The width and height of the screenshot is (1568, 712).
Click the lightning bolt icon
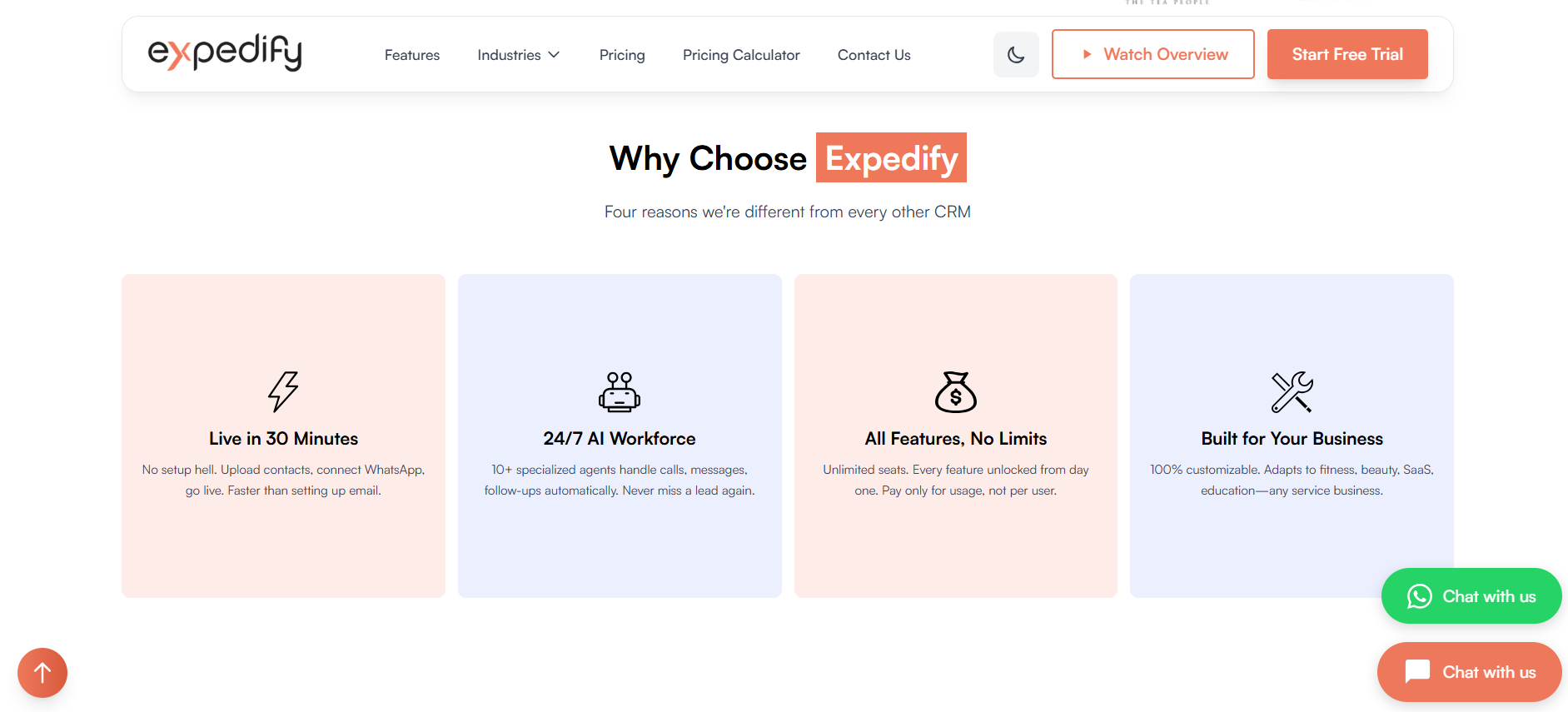283,391
